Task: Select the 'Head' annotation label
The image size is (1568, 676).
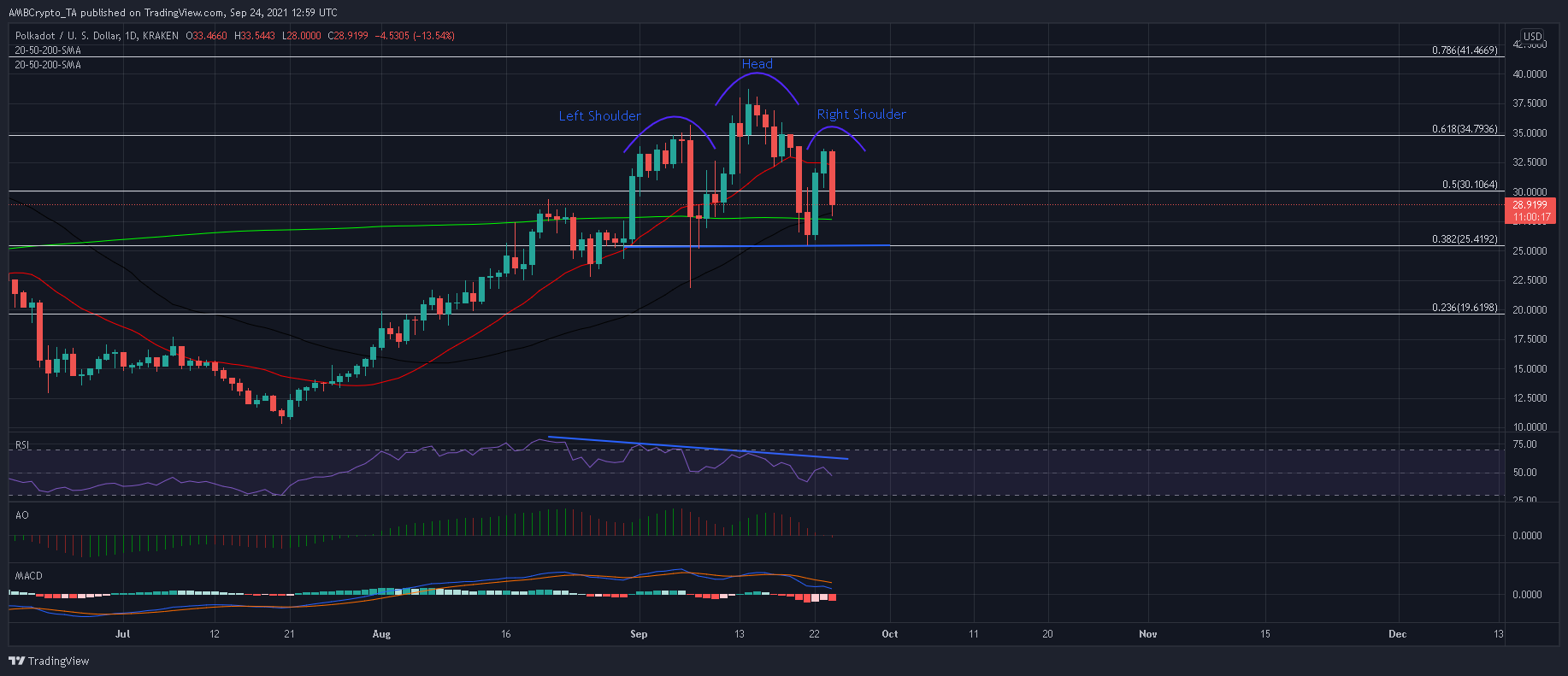Action: 757,64
